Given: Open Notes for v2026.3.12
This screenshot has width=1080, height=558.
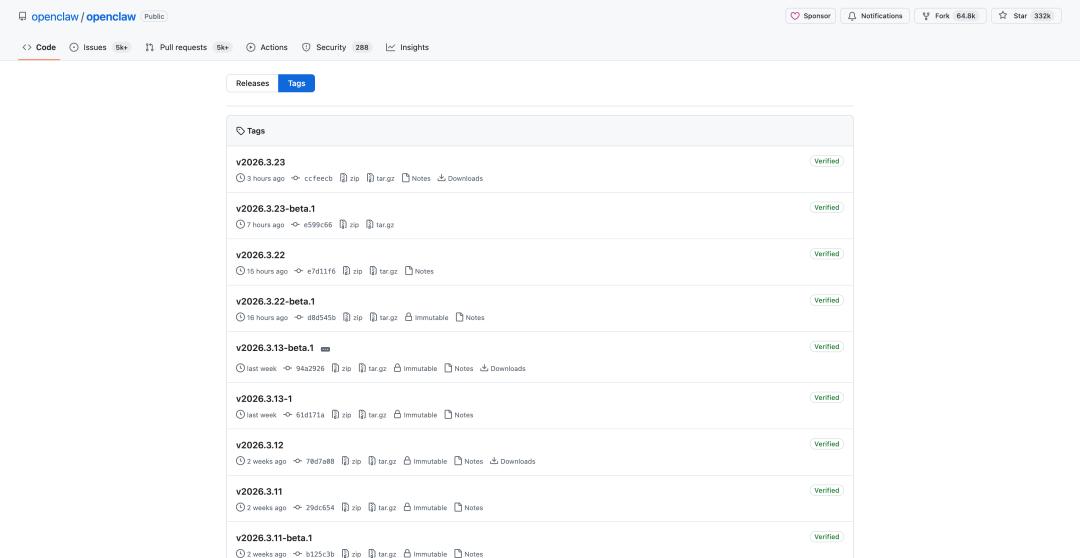Looking at the screenshot, I should click(x=468, y=462).
